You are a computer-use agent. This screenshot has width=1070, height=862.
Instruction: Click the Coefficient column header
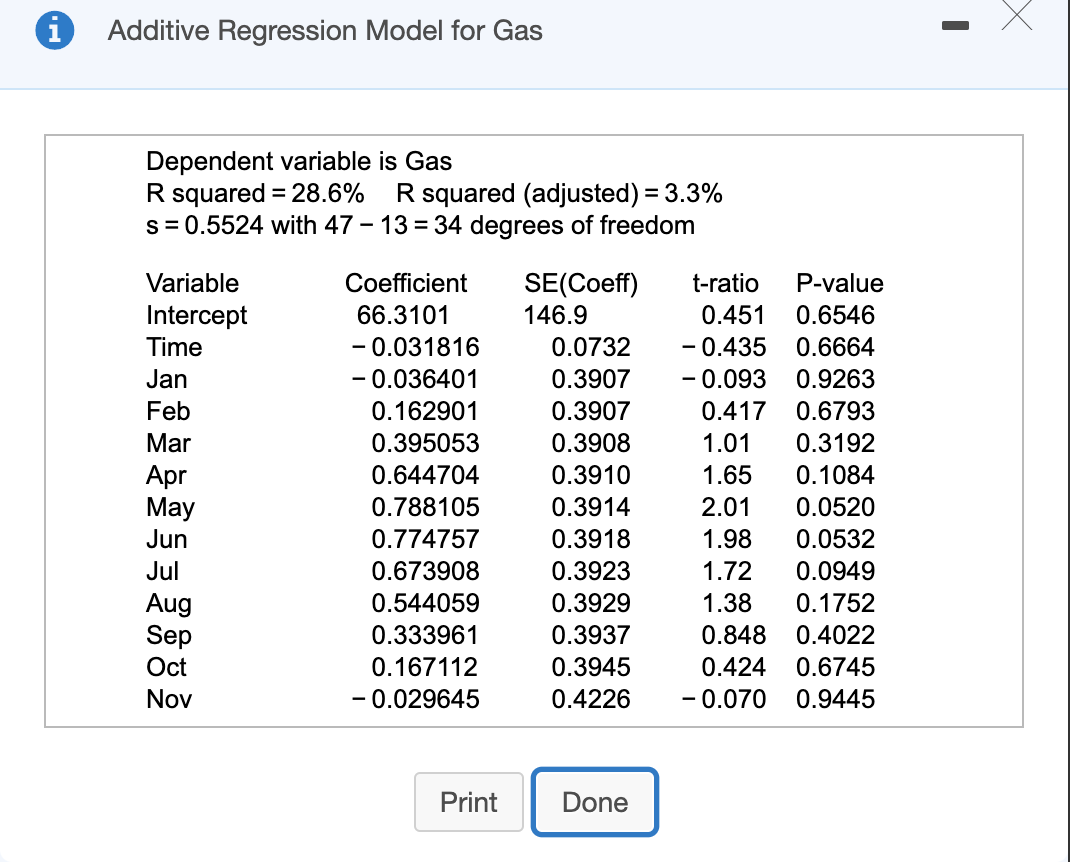406,283
